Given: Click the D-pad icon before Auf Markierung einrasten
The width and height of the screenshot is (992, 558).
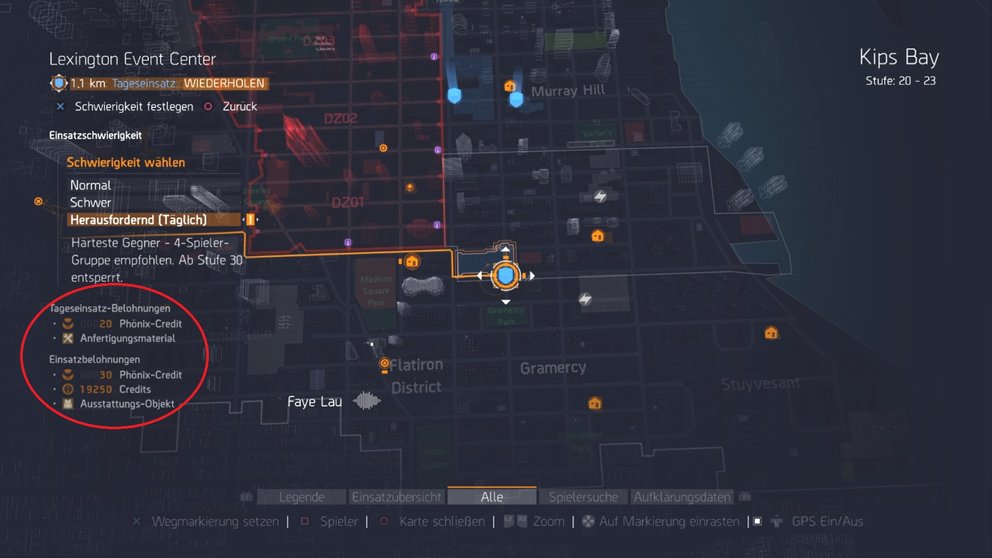Looking at the screenshot, I should tap(588, 521).
